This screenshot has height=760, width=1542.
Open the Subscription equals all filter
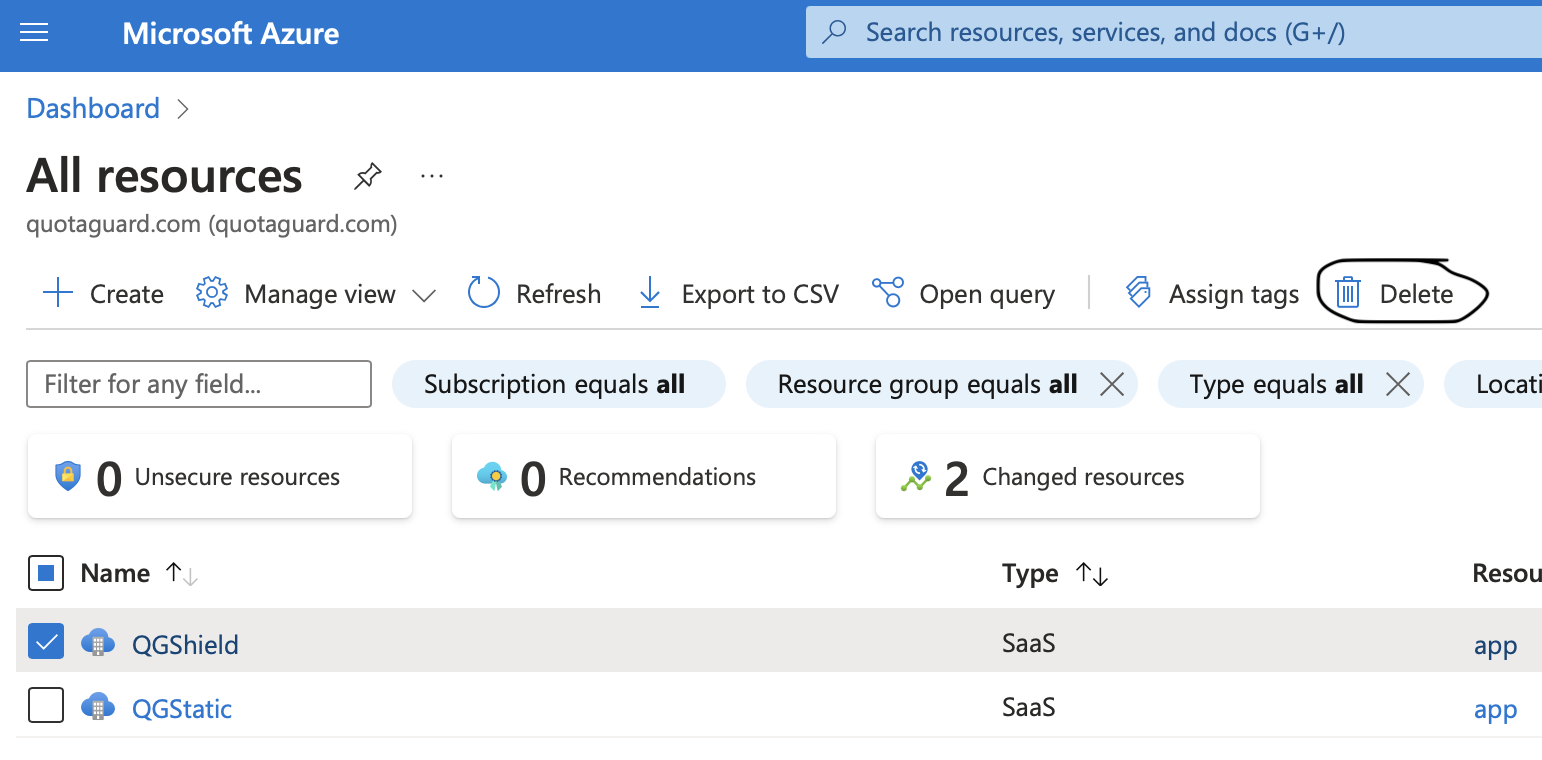558,385
